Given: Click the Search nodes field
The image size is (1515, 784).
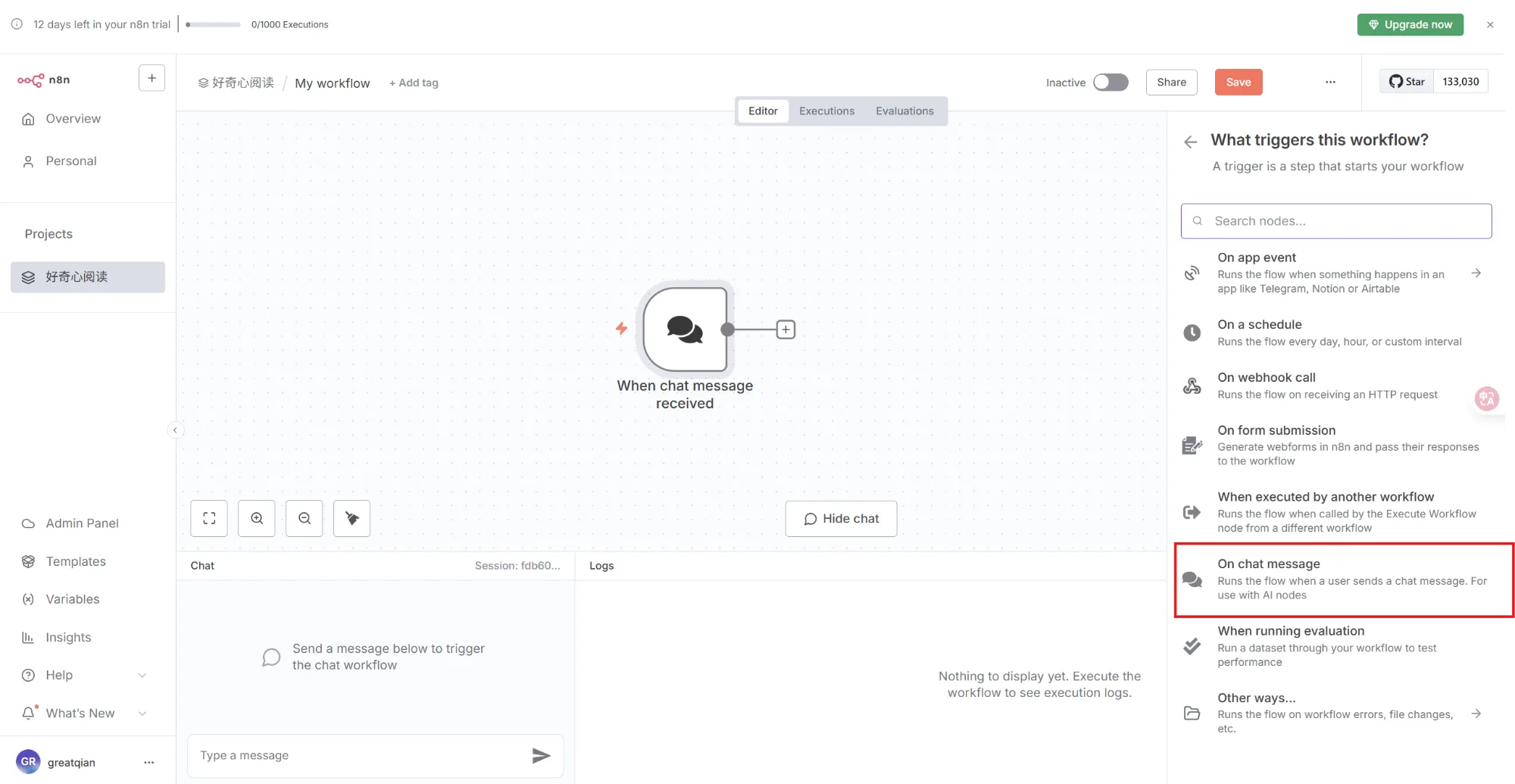Looking at the screenshot, I should (x=1336, y=221).
